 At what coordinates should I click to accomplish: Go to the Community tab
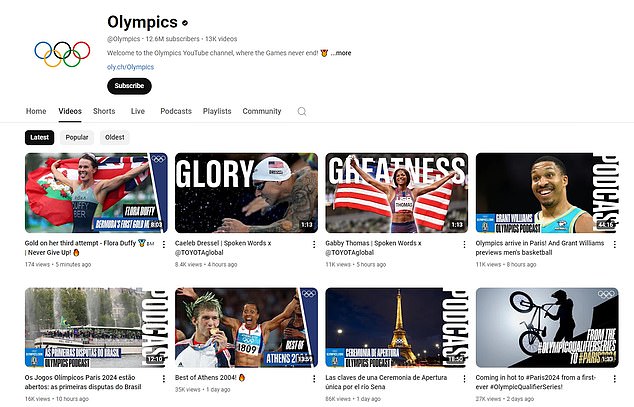pos(262,111)
